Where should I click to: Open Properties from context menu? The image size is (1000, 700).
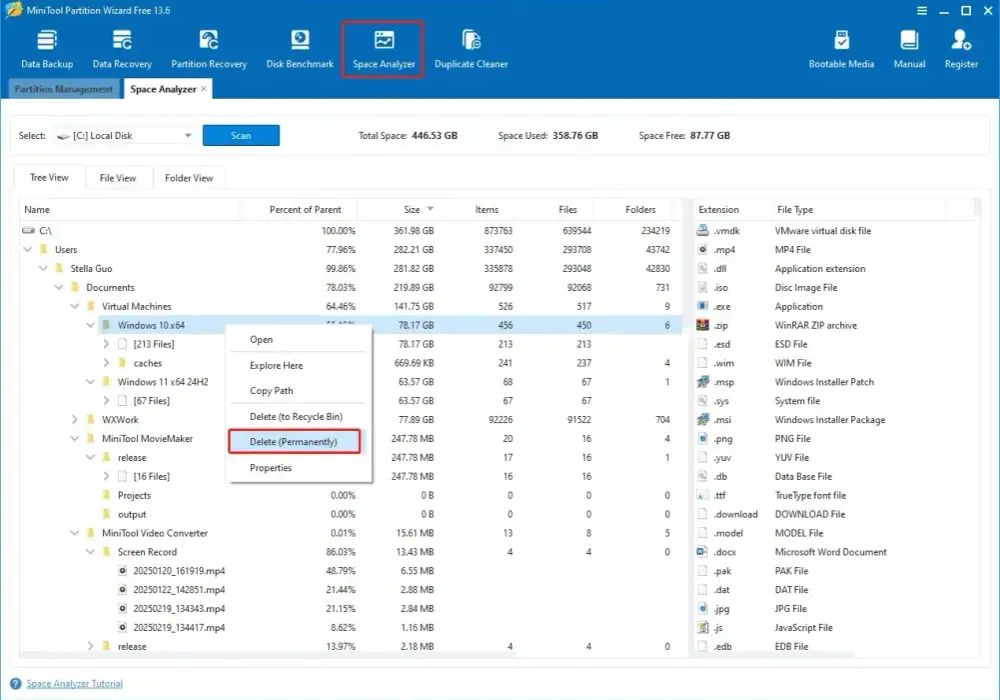pos(299,467)
